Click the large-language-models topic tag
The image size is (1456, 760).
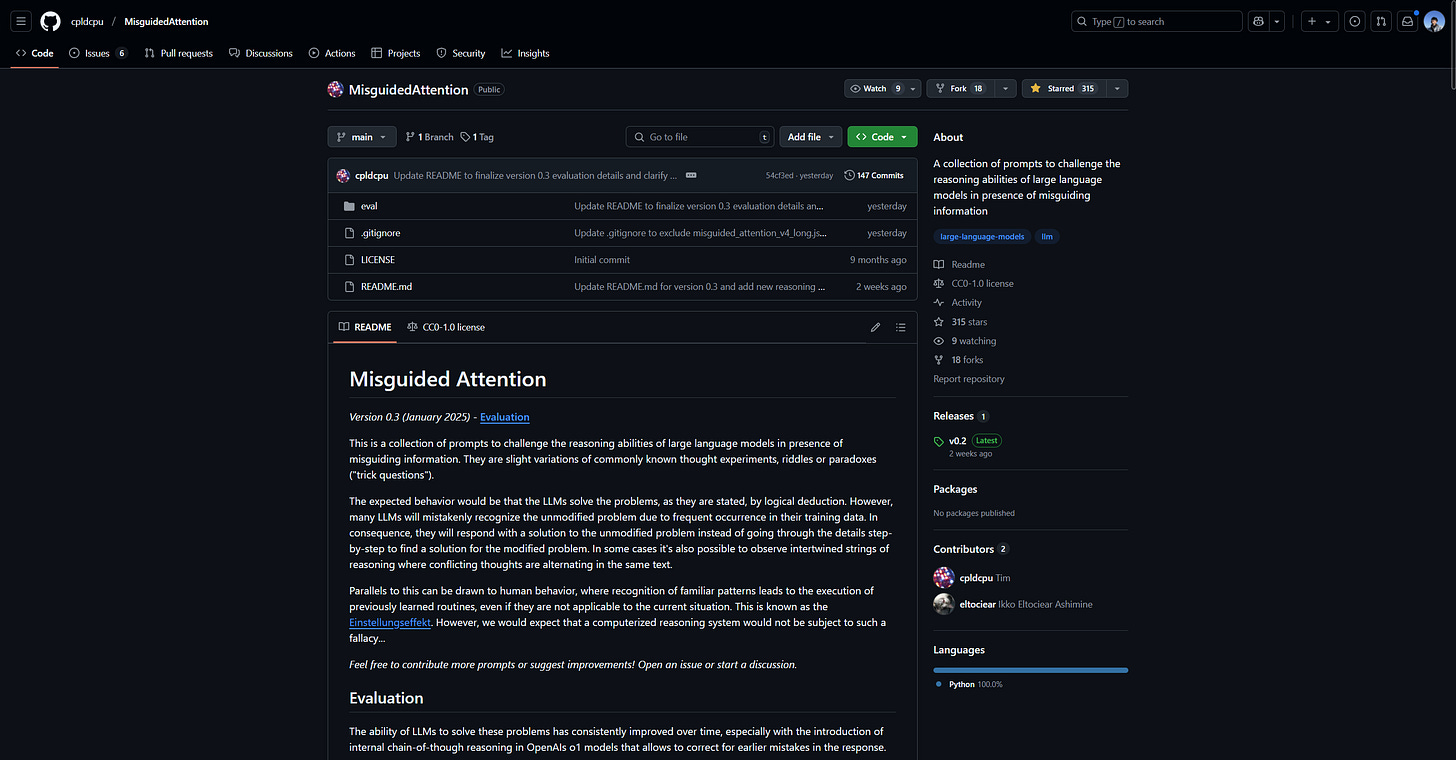982,237
